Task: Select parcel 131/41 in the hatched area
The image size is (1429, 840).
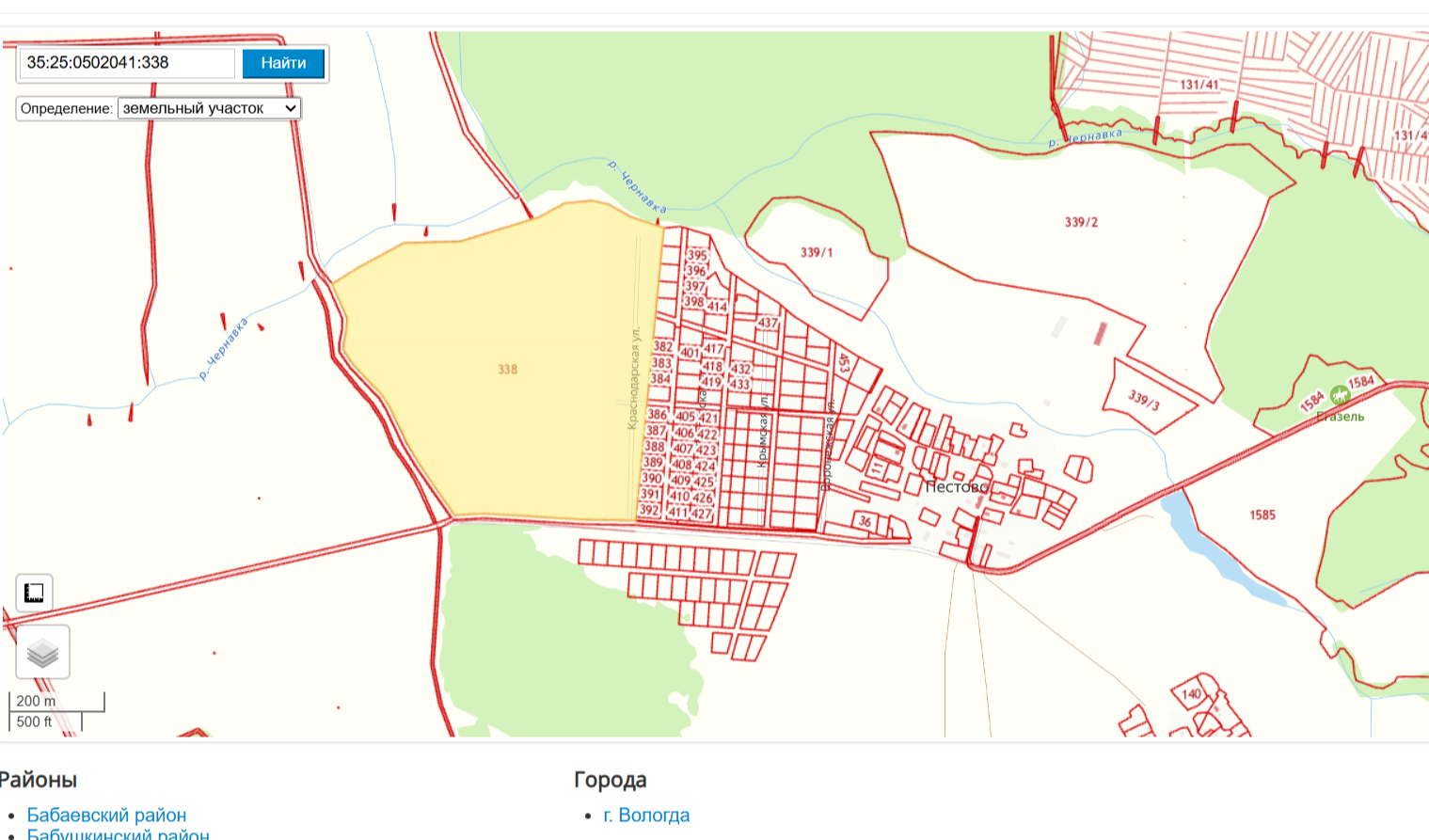Action: tap(1199, 85)
